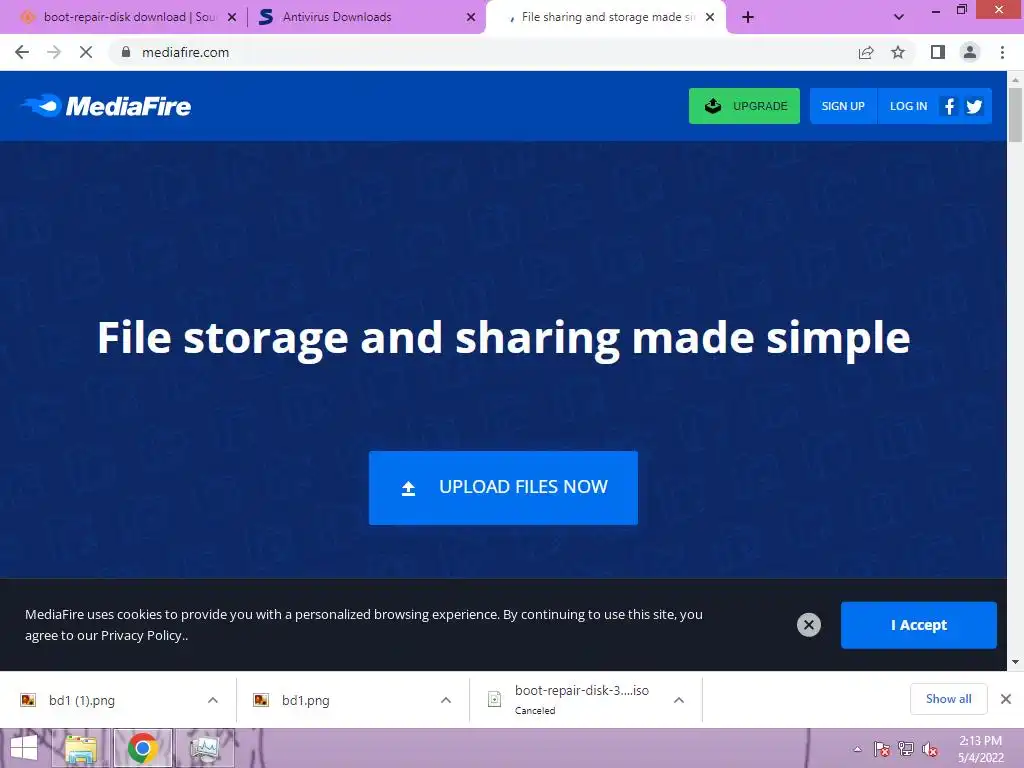The height and width of the screenshot is (768, 1024).
Task: Click the taskbar clock 2:13 PM
Action: (980, 749)
